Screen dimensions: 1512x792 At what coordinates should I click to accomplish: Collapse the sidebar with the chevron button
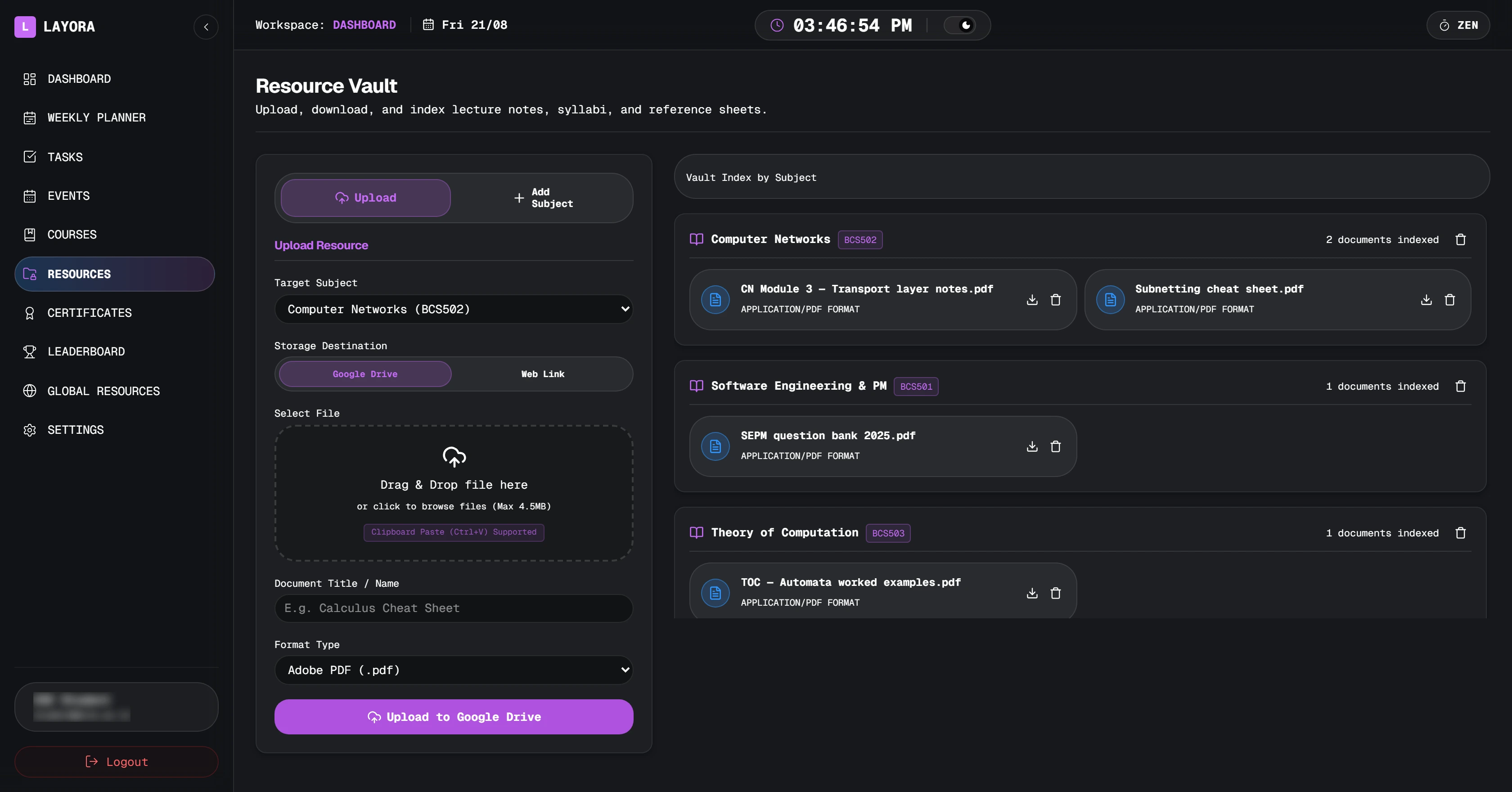point(206,27)
